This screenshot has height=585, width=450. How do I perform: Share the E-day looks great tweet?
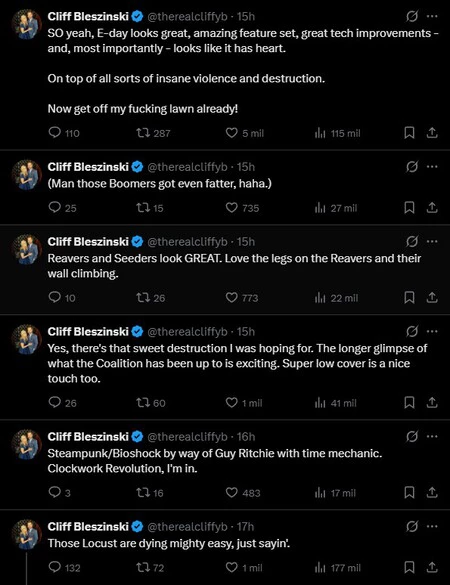point(432,133)
